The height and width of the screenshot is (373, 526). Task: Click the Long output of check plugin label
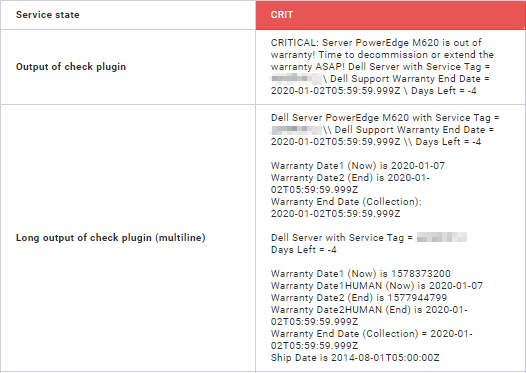[110, 238]
